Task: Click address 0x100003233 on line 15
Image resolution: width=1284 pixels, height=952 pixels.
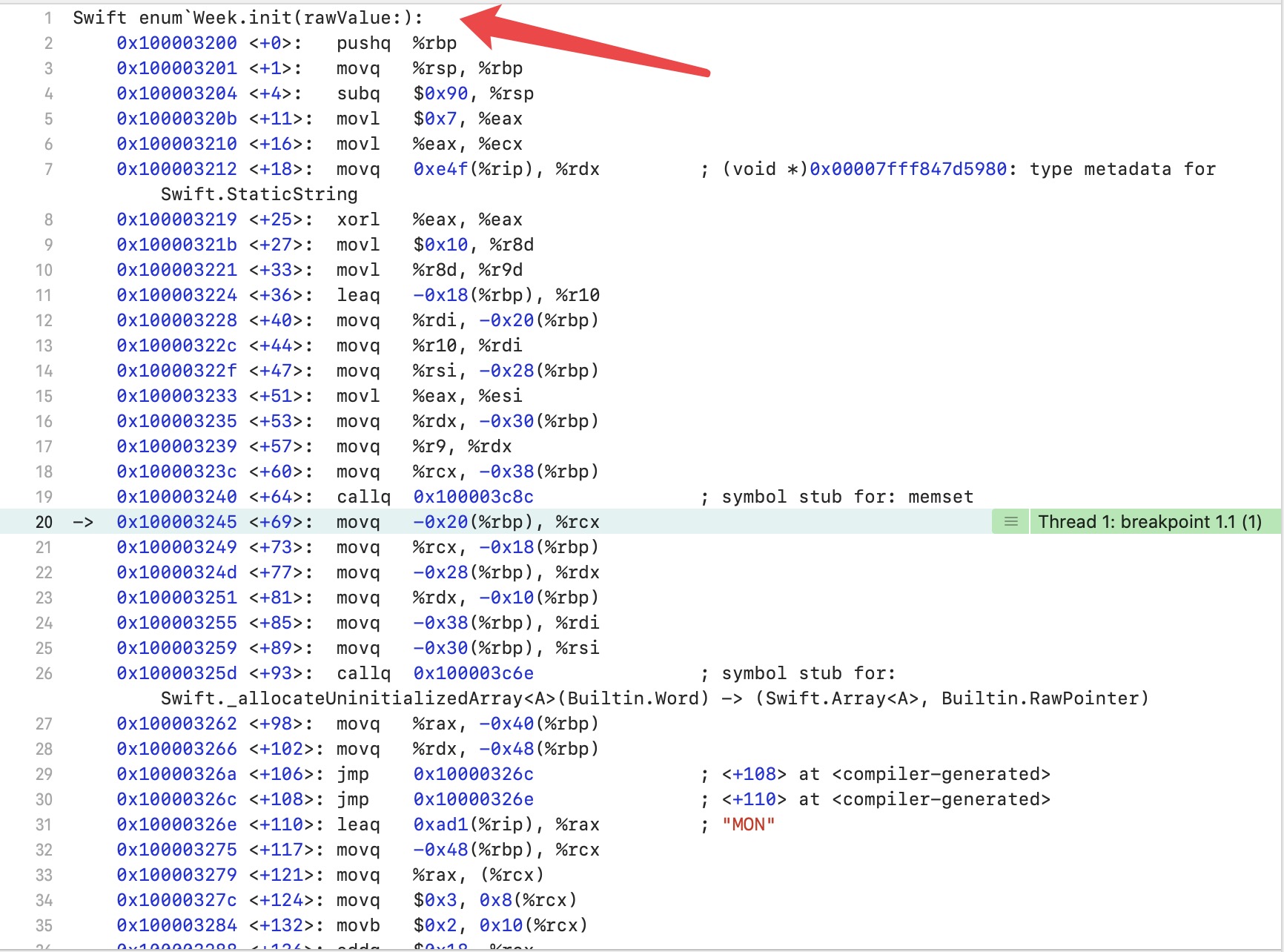Action: coord(176,396)
